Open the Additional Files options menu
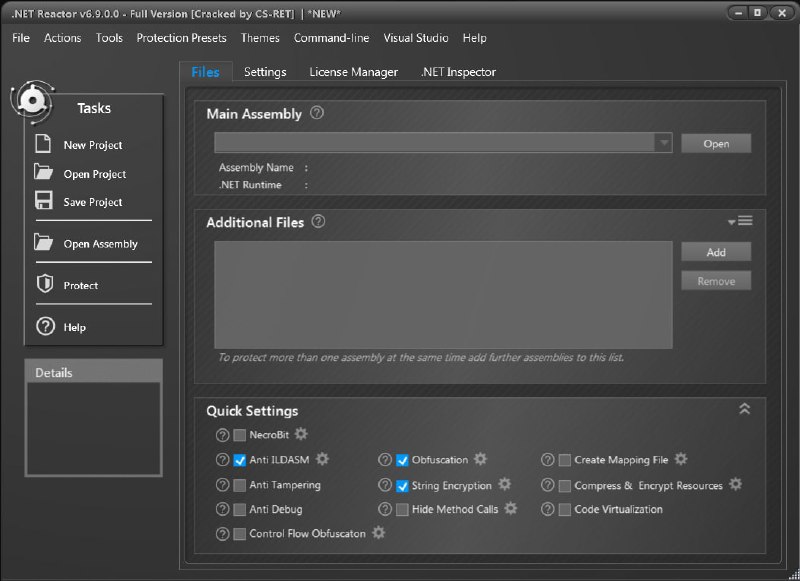Viewport: 800px width, 581px height. 740,221
